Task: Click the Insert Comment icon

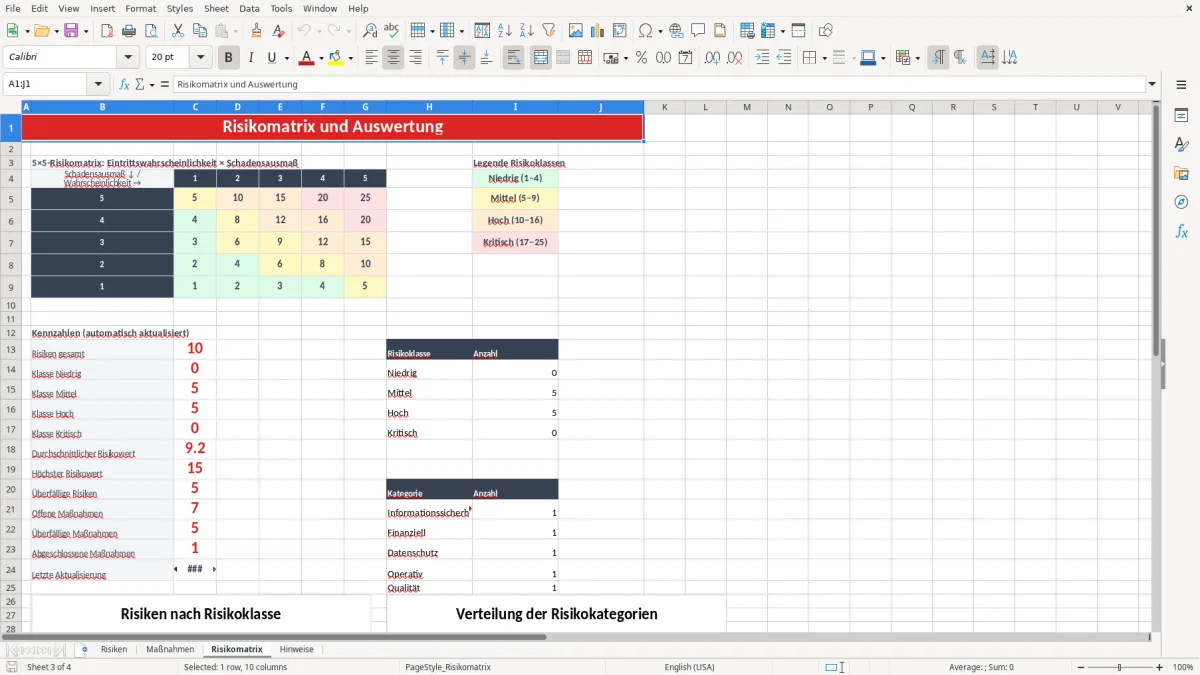Action: (698, 30)
